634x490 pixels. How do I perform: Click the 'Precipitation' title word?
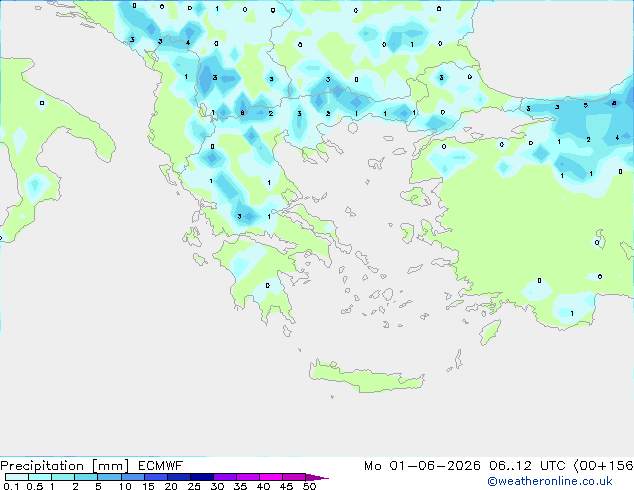click(x=42, y=466)
